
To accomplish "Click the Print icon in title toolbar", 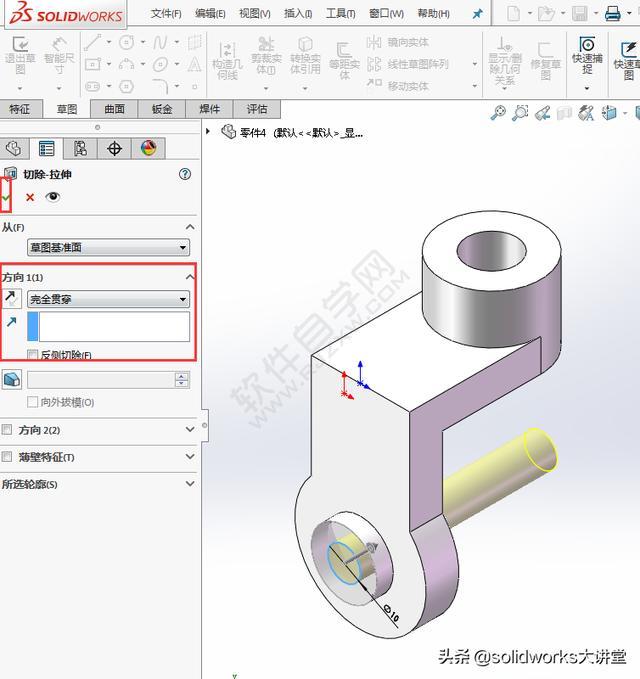I will tap(612, 13).
